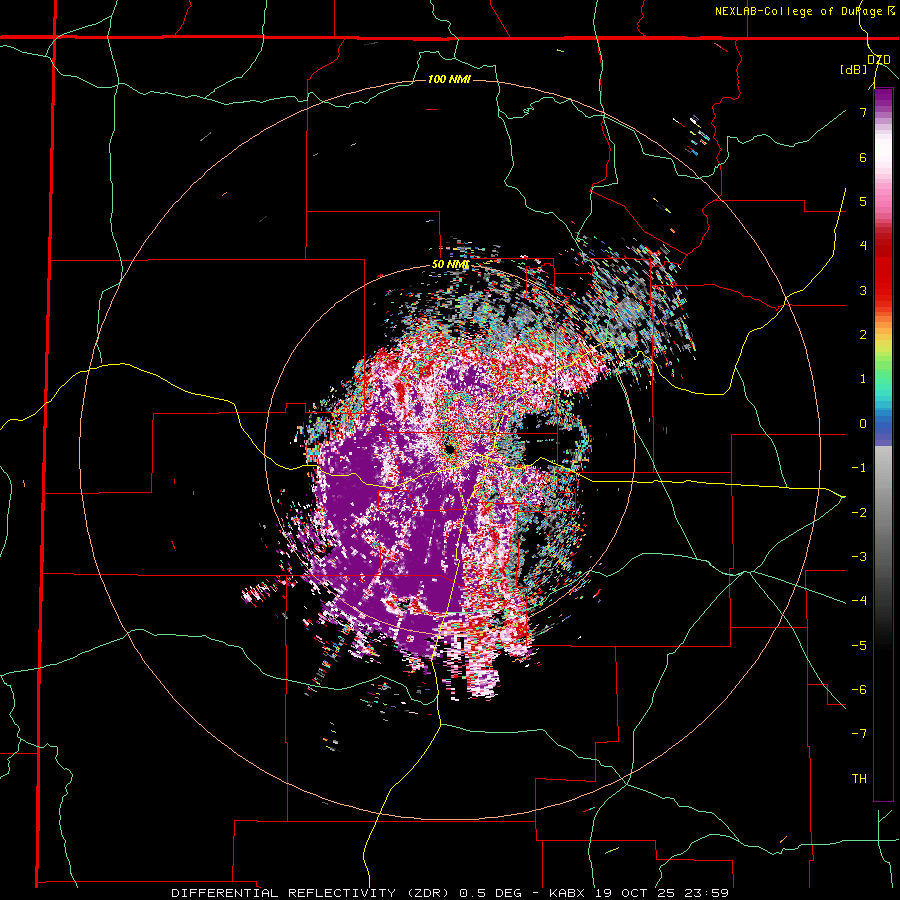Click the -5 value on the color scale

[x=859, y=645]
